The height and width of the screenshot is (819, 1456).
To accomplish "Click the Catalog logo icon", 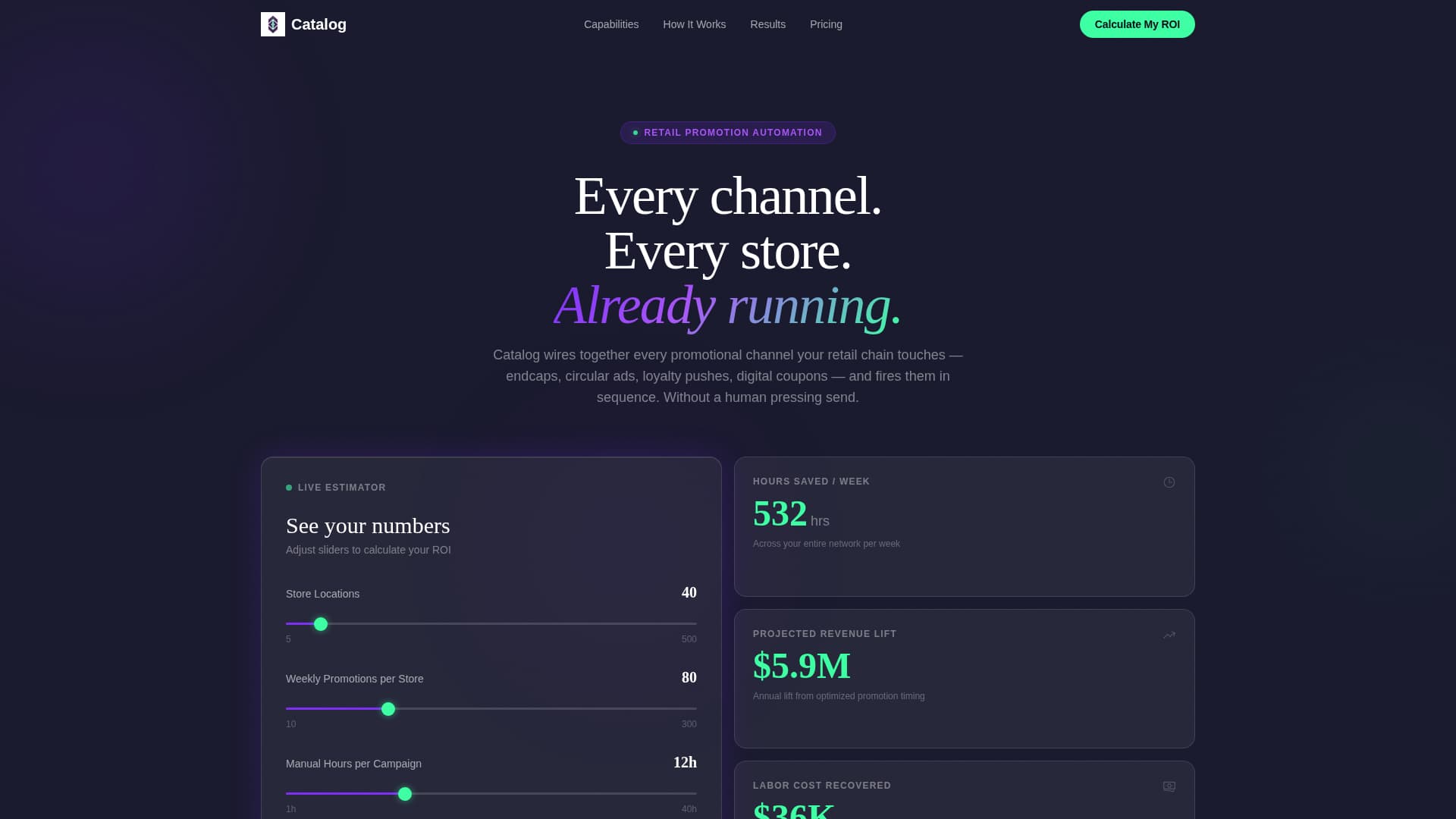I will coord(272,24).
